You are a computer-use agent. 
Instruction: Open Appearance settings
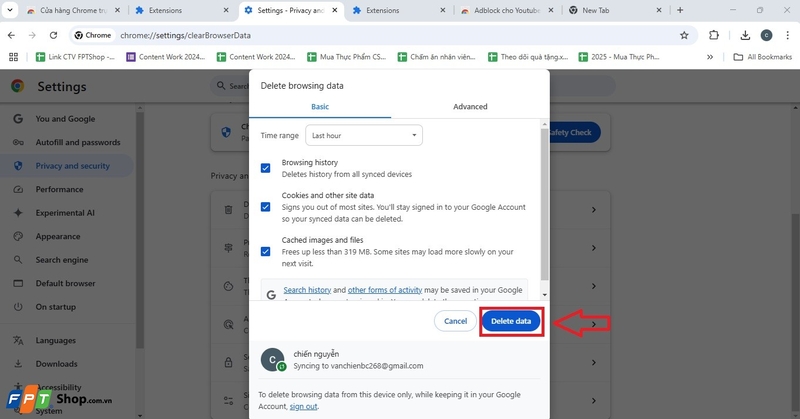pos(58,236)
